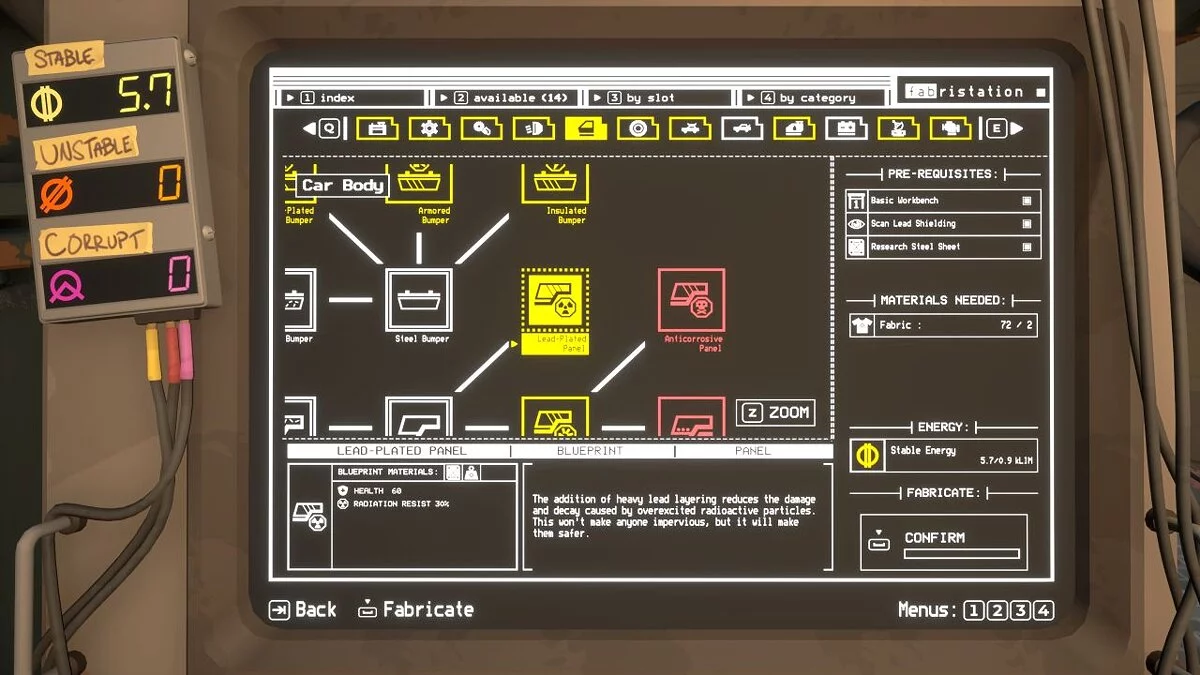Click the square indicator beside fabristation title
Screen dimensions: 1200x675
coord(1040,92)
